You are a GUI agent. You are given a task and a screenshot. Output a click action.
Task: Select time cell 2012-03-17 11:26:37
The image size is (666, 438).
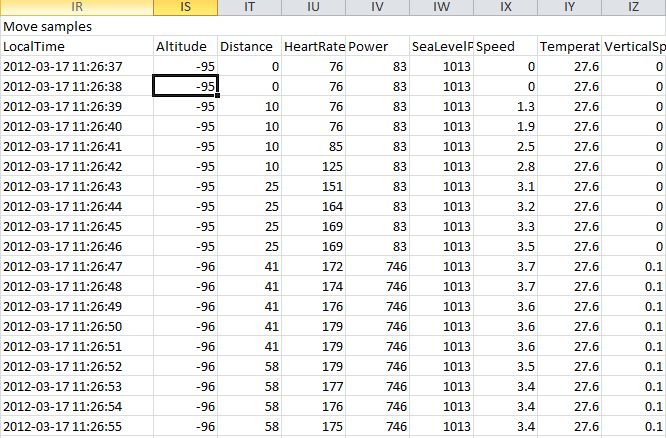[x=76, y=66]
